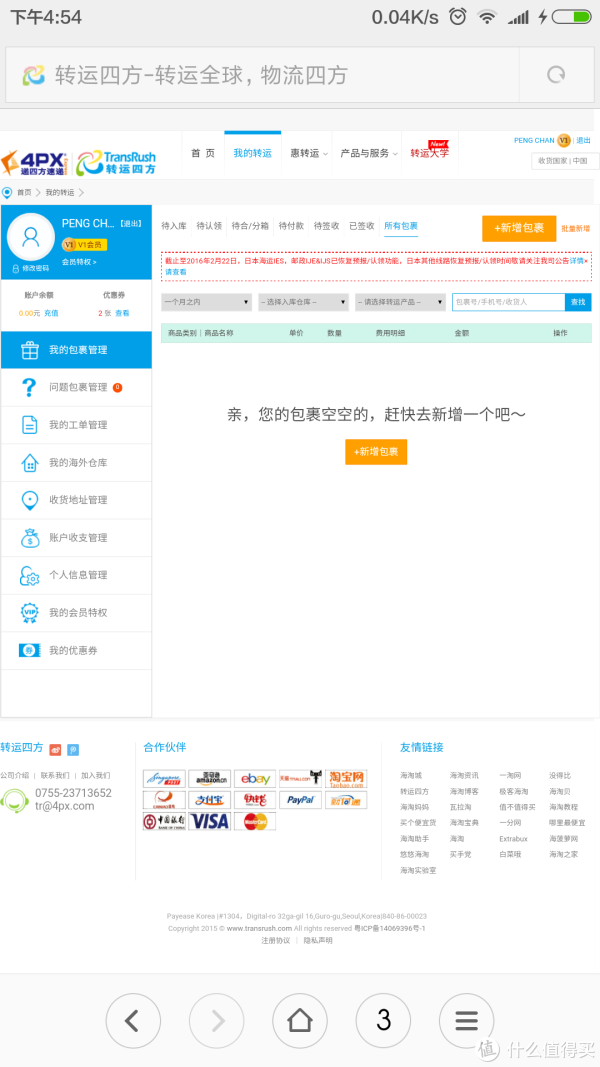Click the center +新增包裹 button below empty message
This screenshot has height=1067, width=600.
376,452
